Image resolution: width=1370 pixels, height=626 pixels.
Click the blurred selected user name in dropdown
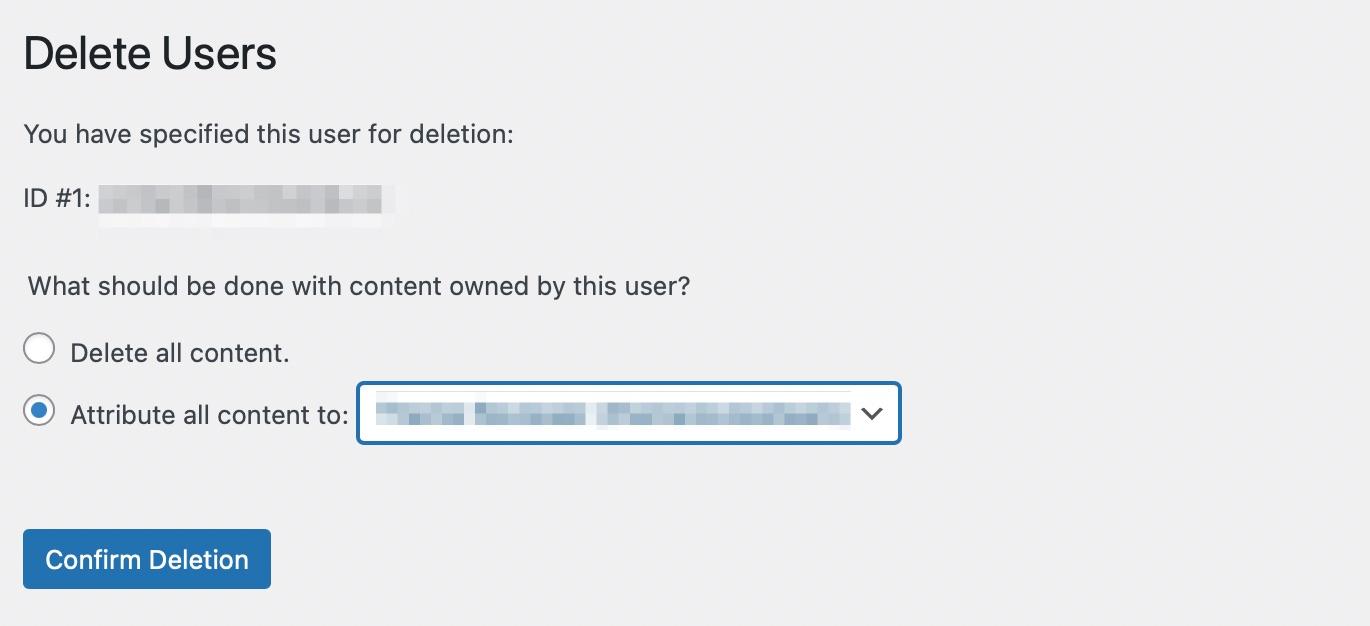click(612, 413)
